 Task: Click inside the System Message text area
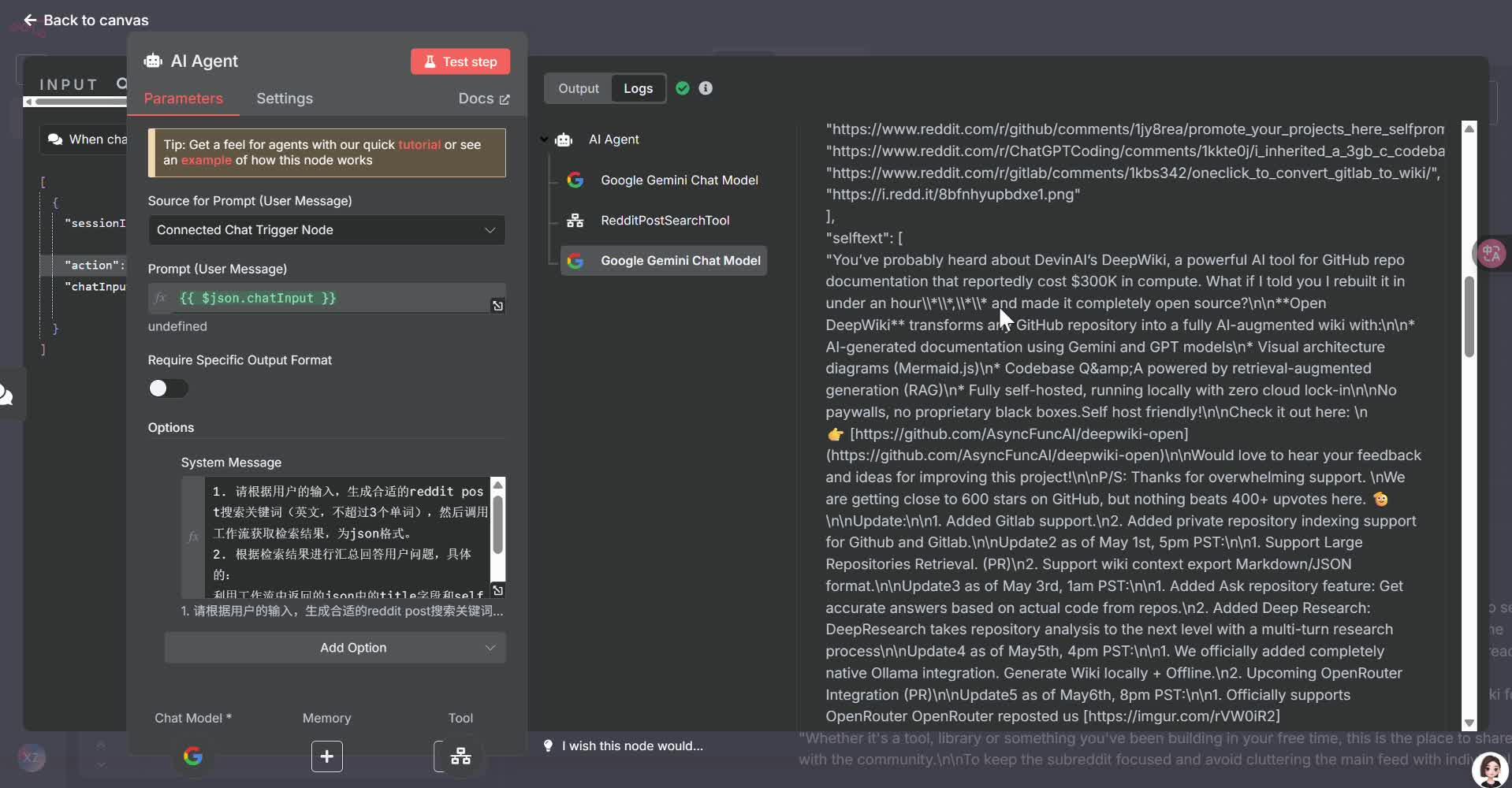(x=347, y=537)
